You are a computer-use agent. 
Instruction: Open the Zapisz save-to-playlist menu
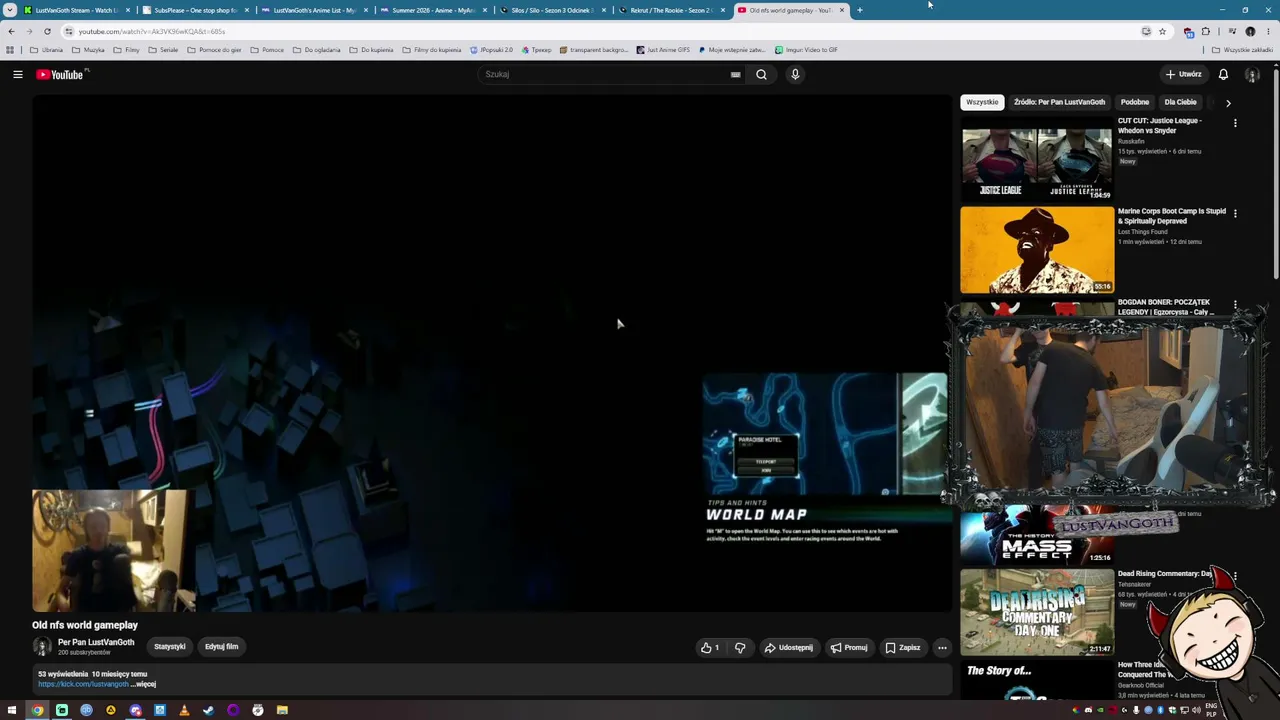tap(902, 647)
